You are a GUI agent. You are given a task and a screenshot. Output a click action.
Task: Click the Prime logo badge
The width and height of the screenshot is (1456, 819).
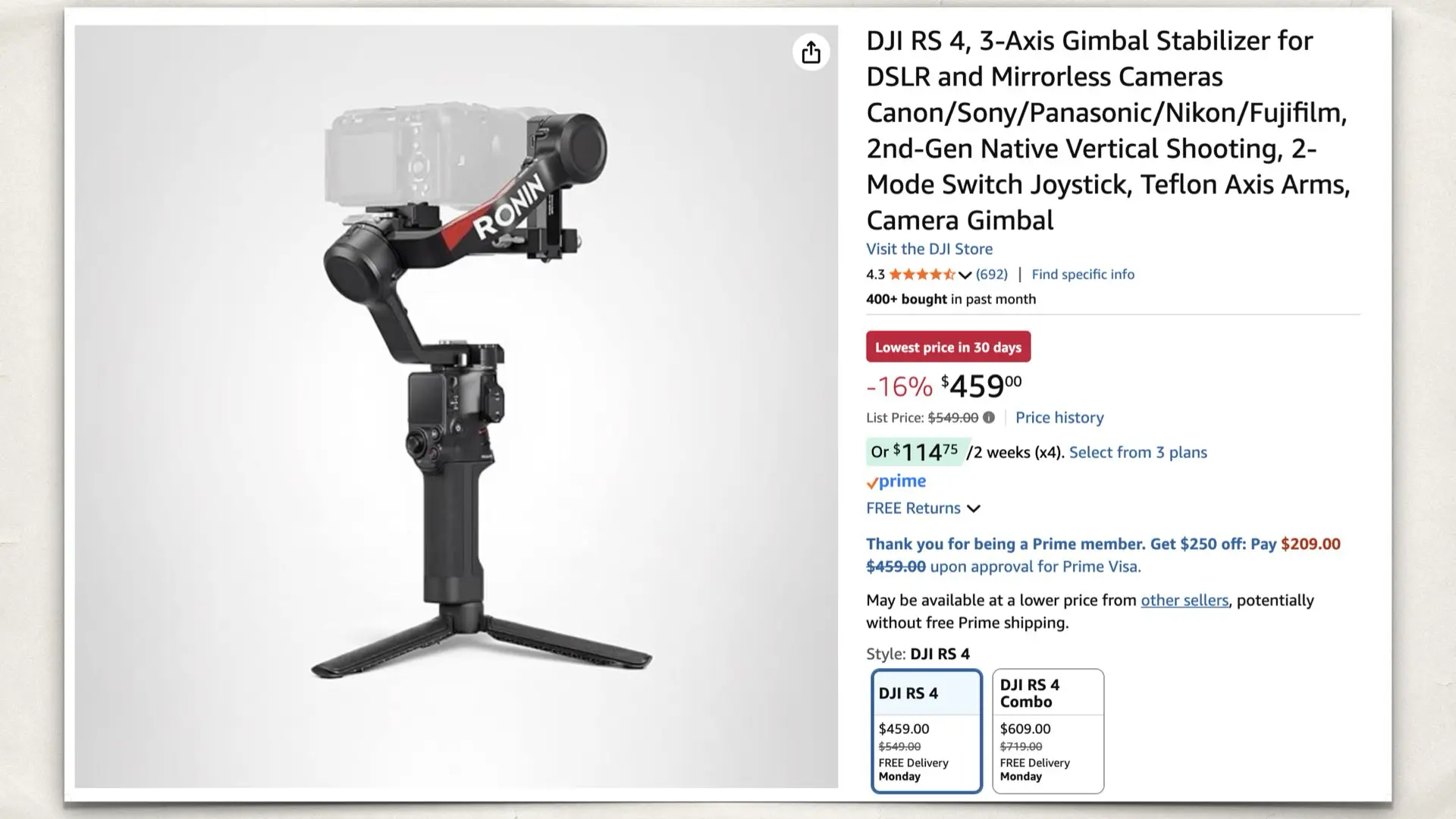(x=896, y=481)
